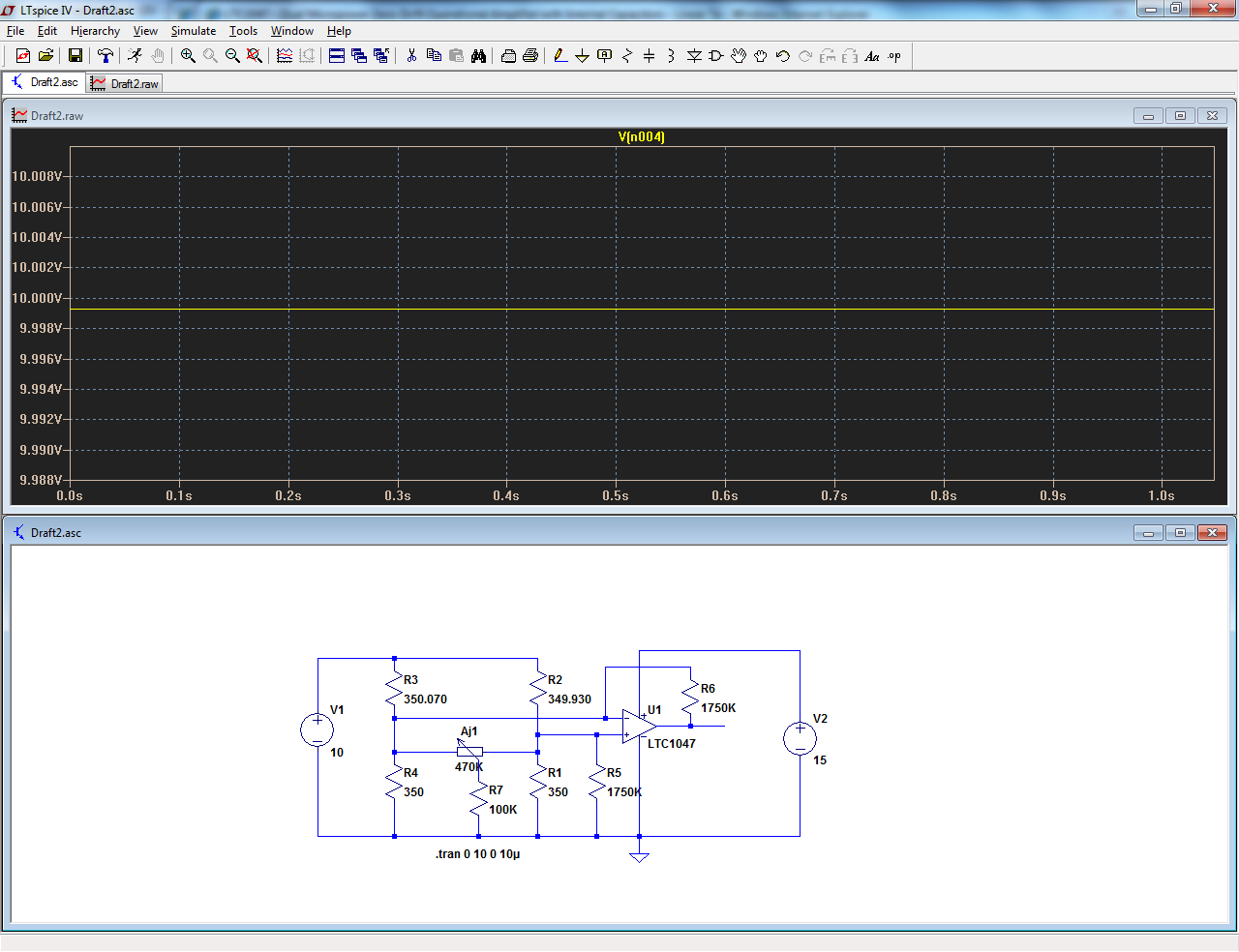The width and height of the screenshot is (1239, 952).
Task: Open the Simulate menu
Action: click(x=194, y=31)
